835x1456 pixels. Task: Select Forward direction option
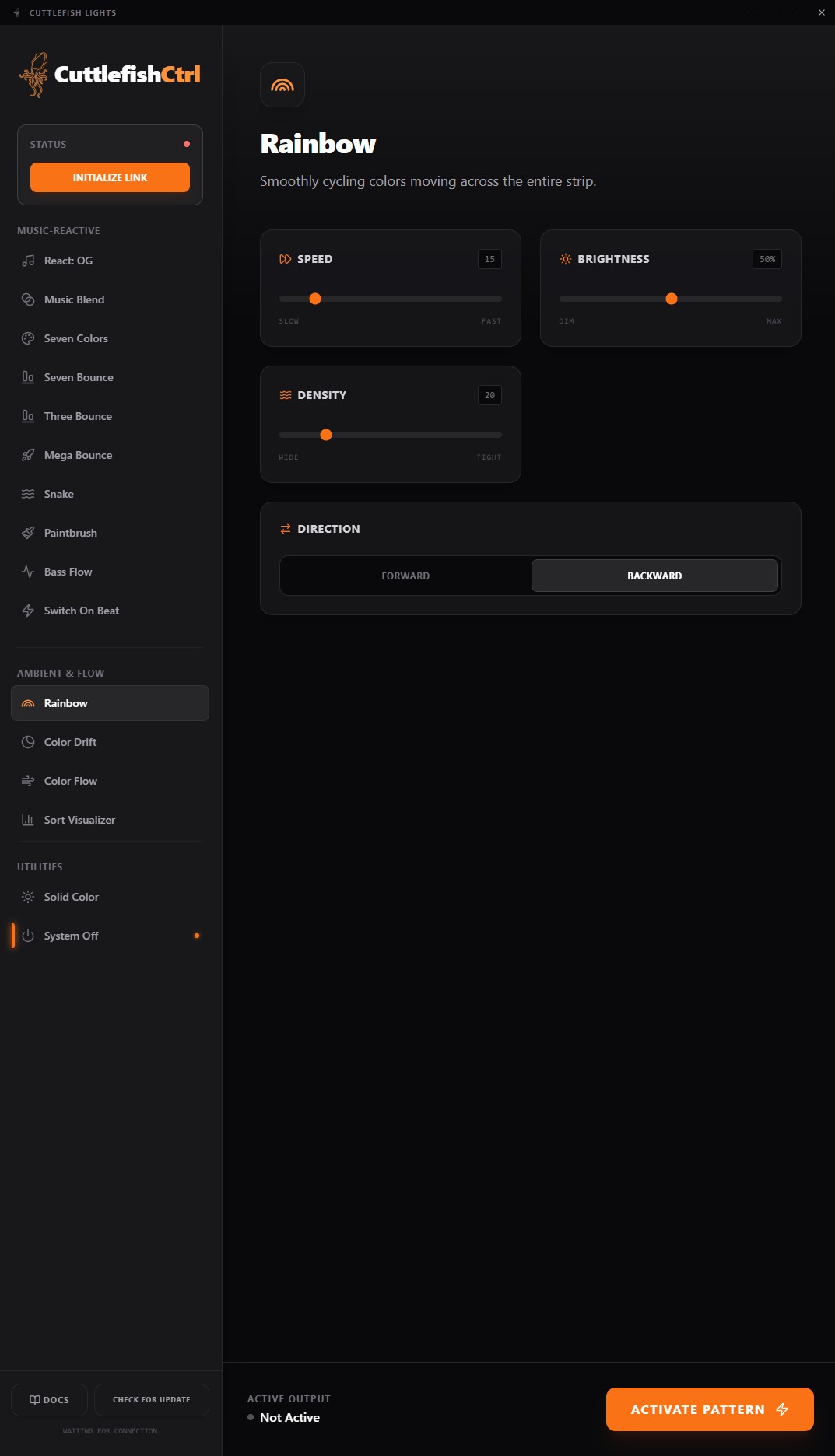coord(405,576)
